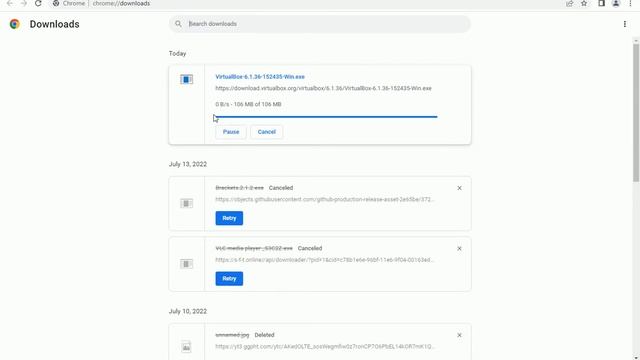This screenshot has width=640, height=360.
Task: Click the search magnifier icon
Action: pyautogui.click(x=178, y=24)
